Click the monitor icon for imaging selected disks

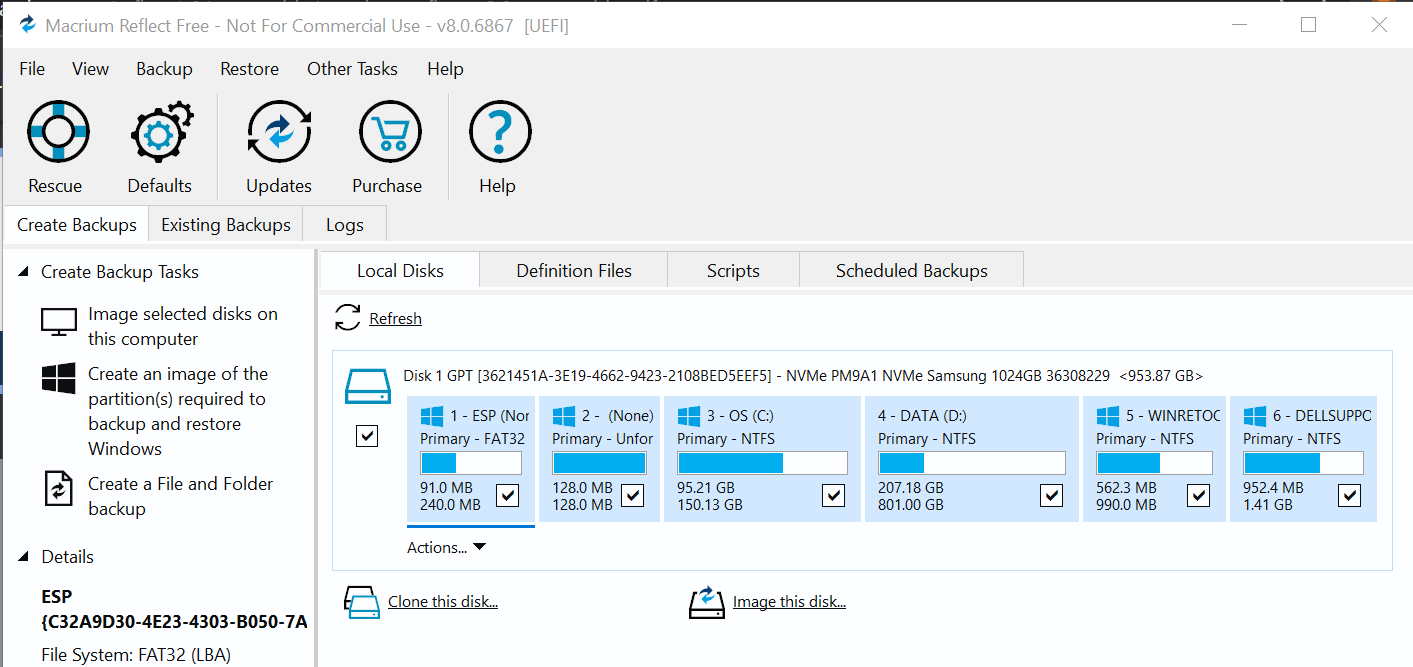click(x=59, y=322)
